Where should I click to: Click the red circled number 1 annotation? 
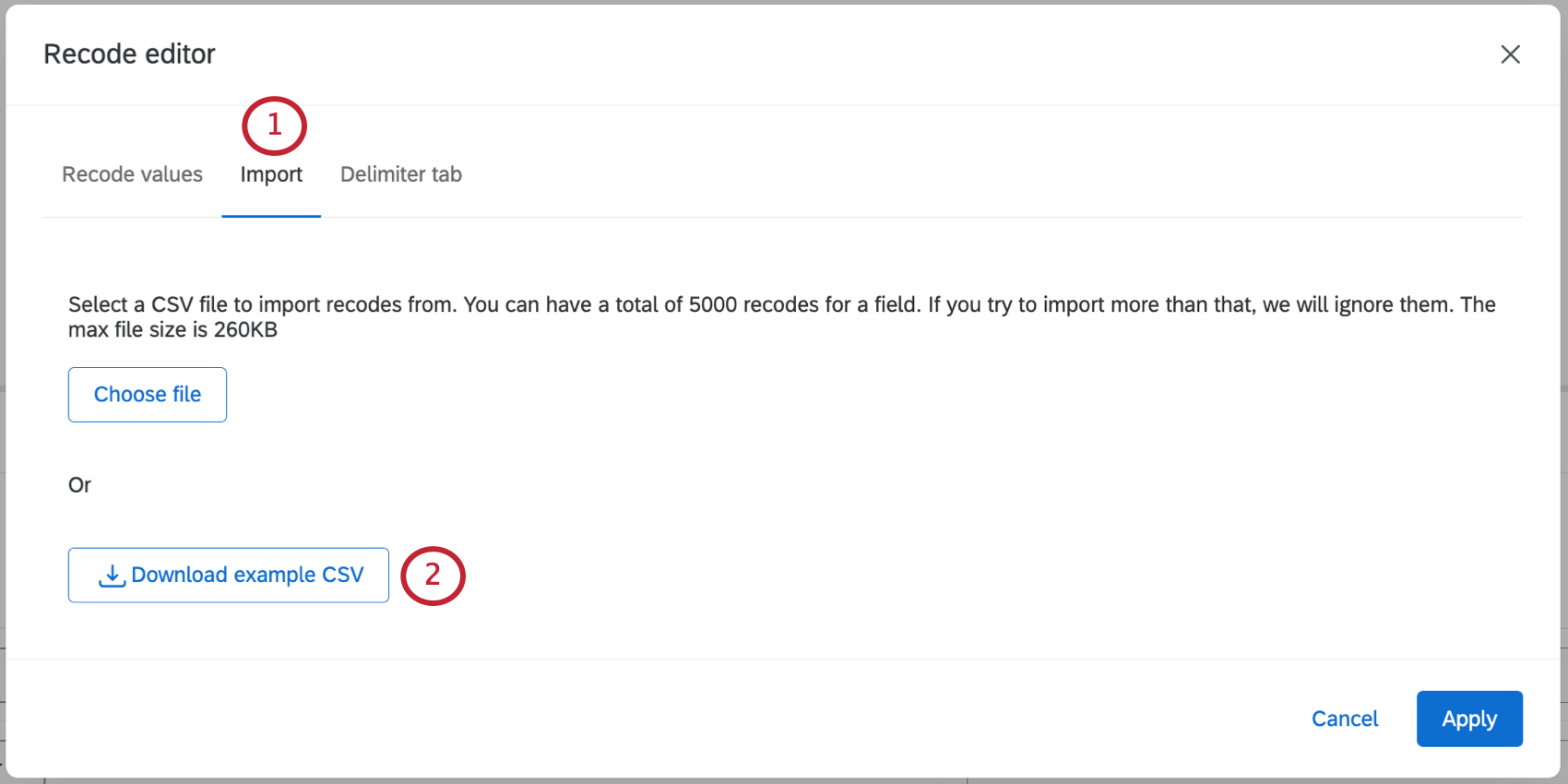[x=273, y=125]
